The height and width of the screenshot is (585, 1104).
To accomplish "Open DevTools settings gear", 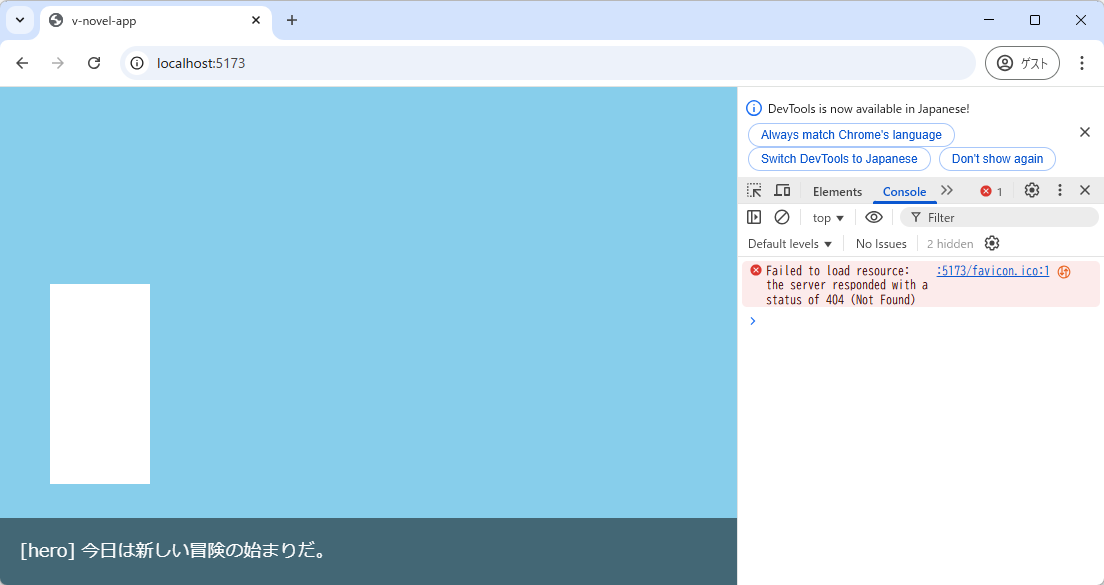I will tap(1031, 190).
